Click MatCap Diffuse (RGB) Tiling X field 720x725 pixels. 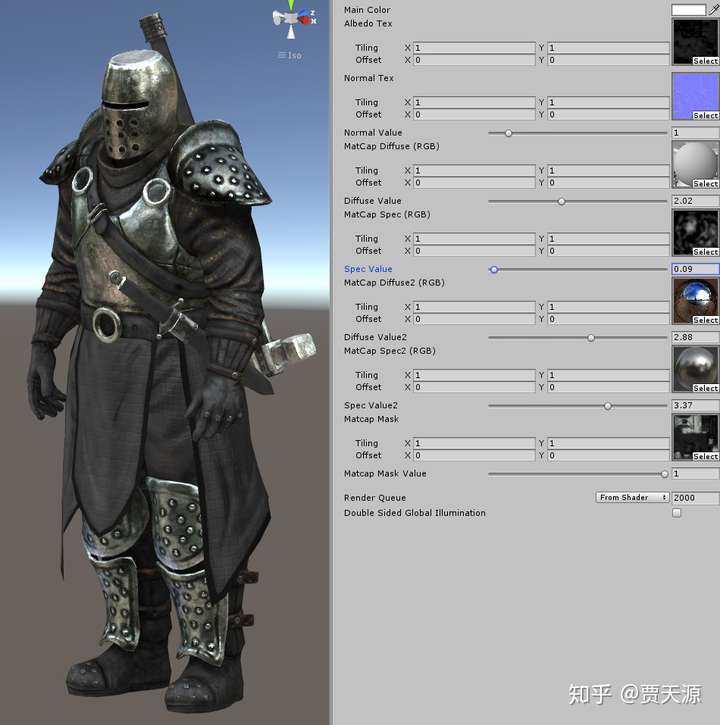click(x=474, y=171)
